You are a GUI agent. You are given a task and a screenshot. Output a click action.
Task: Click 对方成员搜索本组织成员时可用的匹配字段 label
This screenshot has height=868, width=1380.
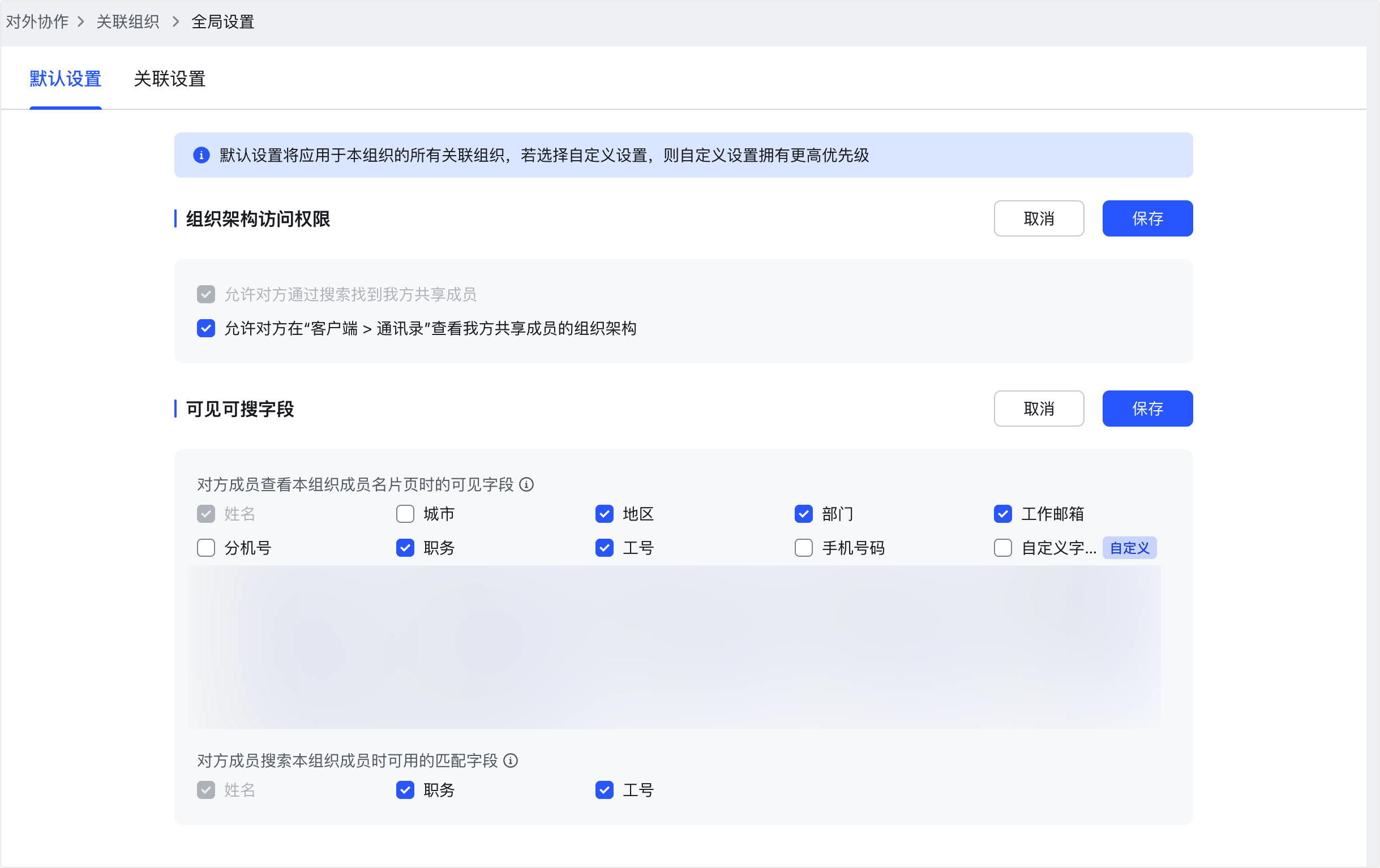(x=348, y=760)
